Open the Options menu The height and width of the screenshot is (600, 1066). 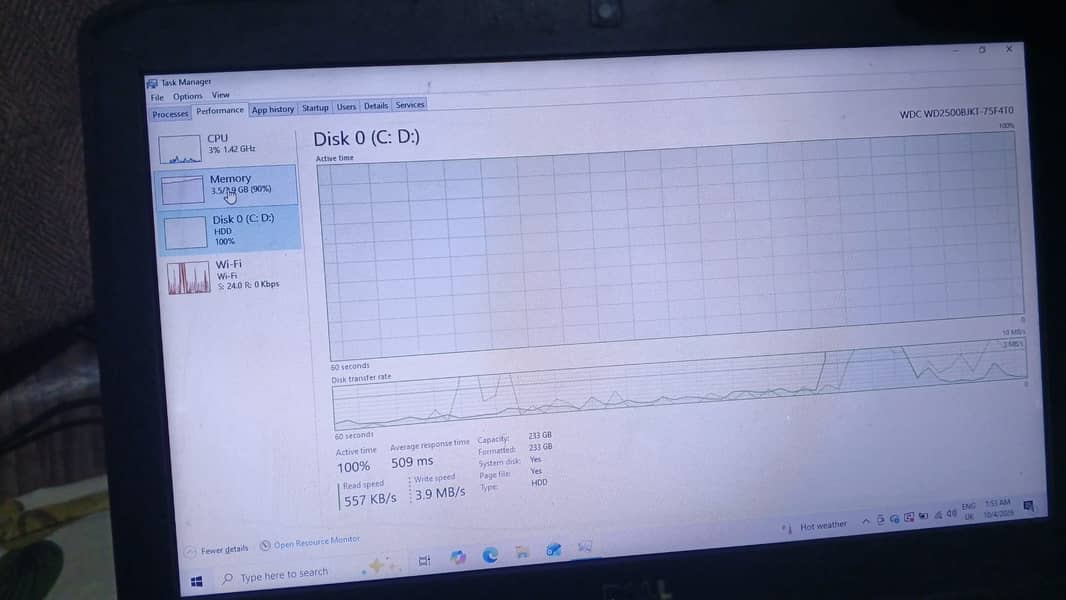(188, 96)
